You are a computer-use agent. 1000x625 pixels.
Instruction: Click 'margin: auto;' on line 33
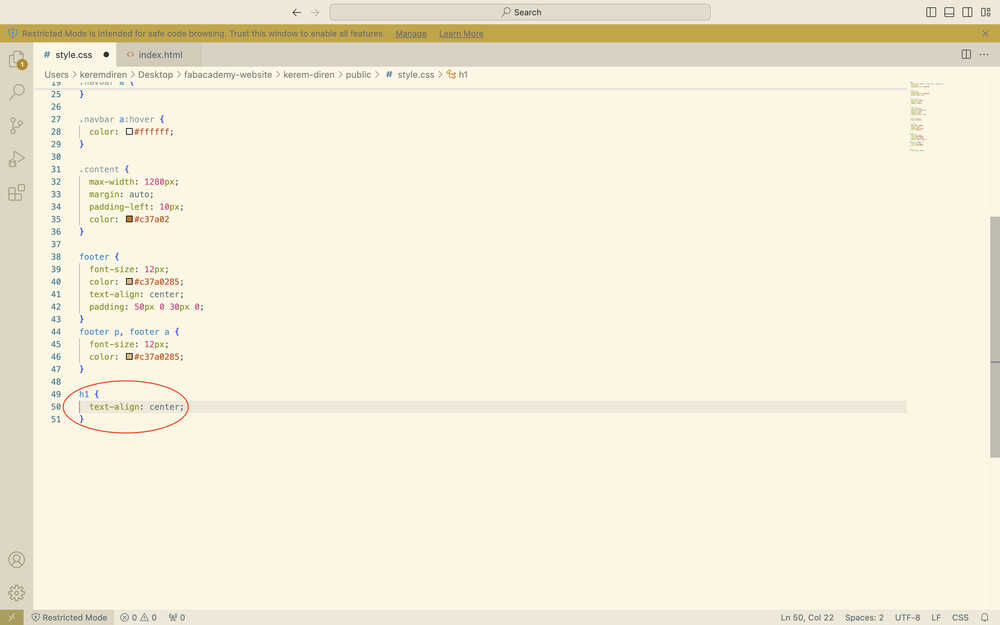coord(121,195)
